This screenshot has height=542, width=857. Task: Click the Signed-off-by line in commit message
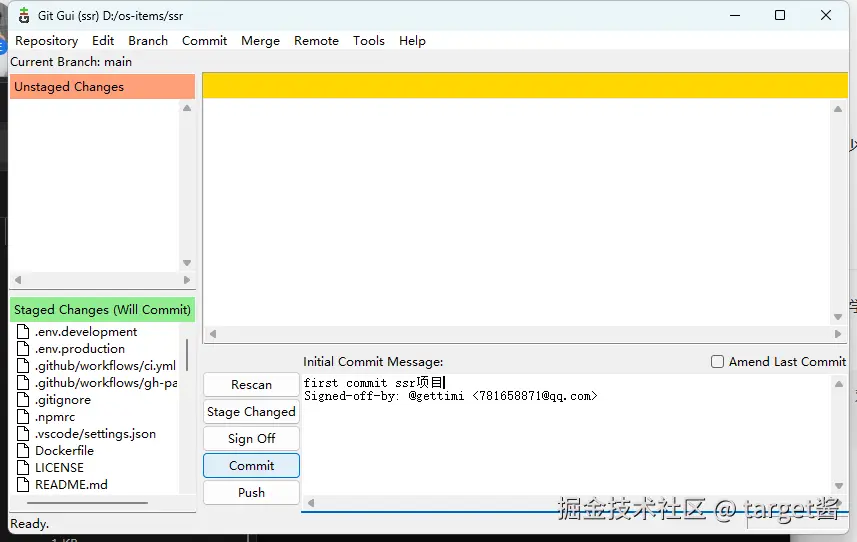450,396
